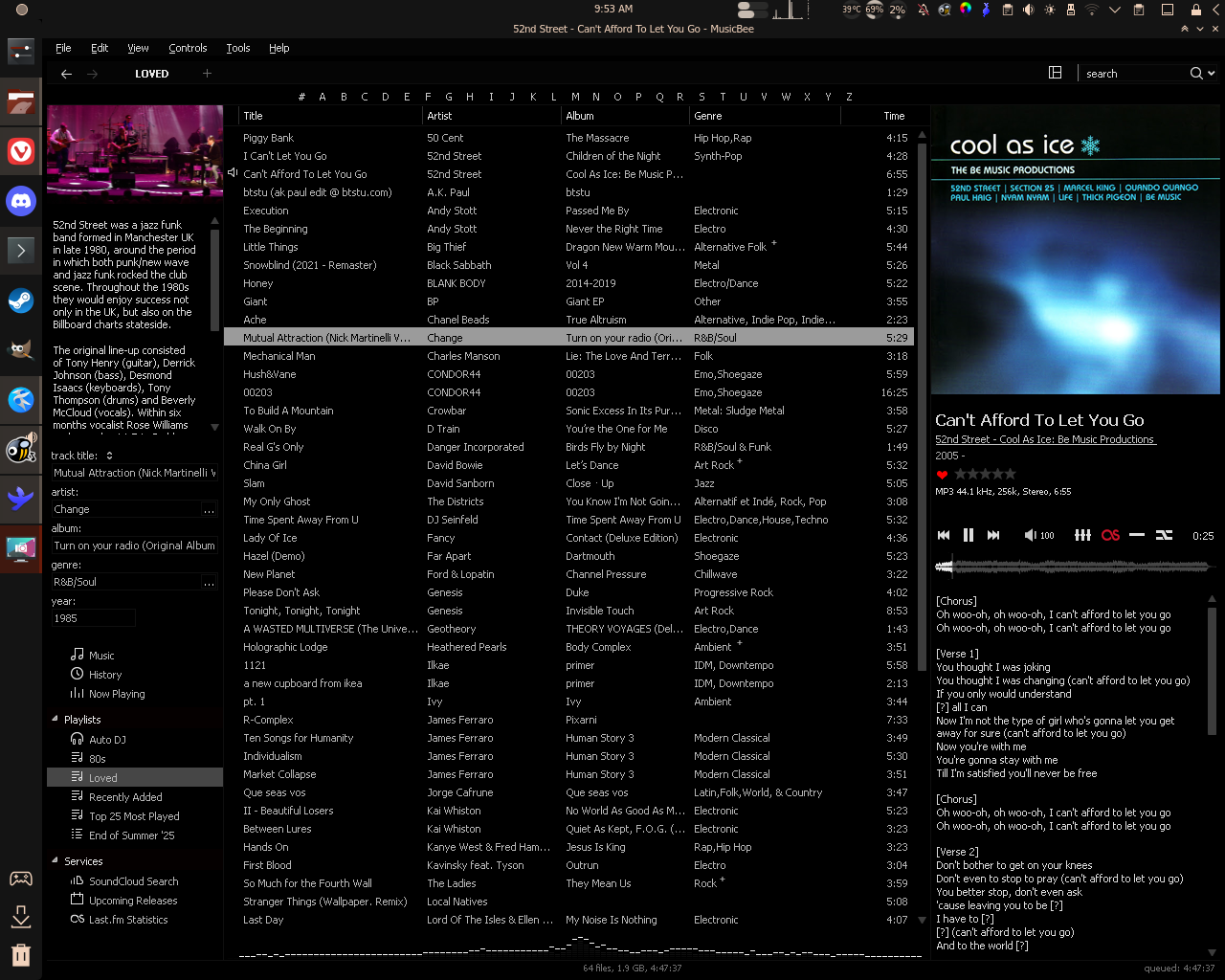Open Vivaldi browser from the dock
The image size is (1225, 980).
point(21,151)
